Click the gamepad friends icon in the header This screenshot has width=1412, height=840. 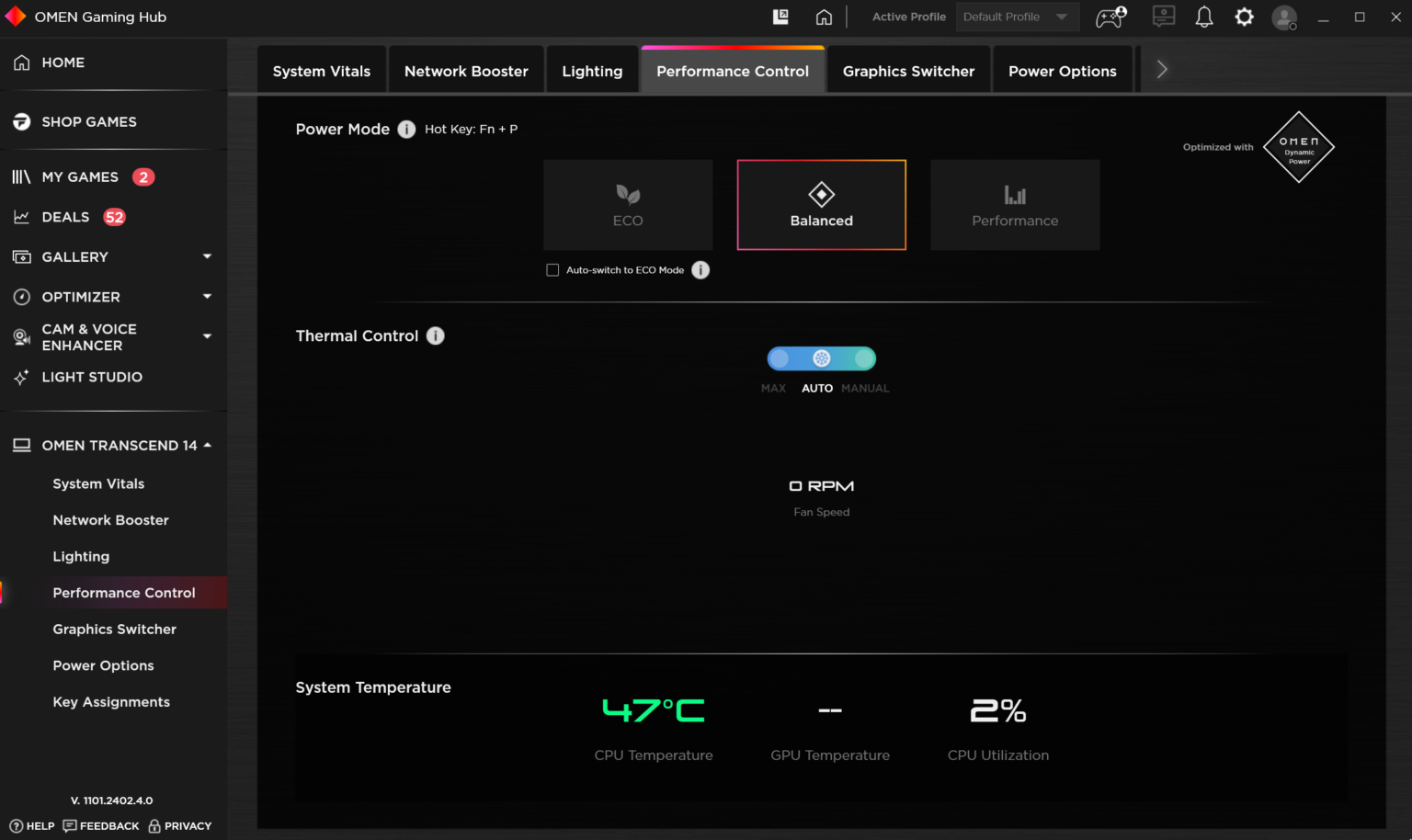1110,16
